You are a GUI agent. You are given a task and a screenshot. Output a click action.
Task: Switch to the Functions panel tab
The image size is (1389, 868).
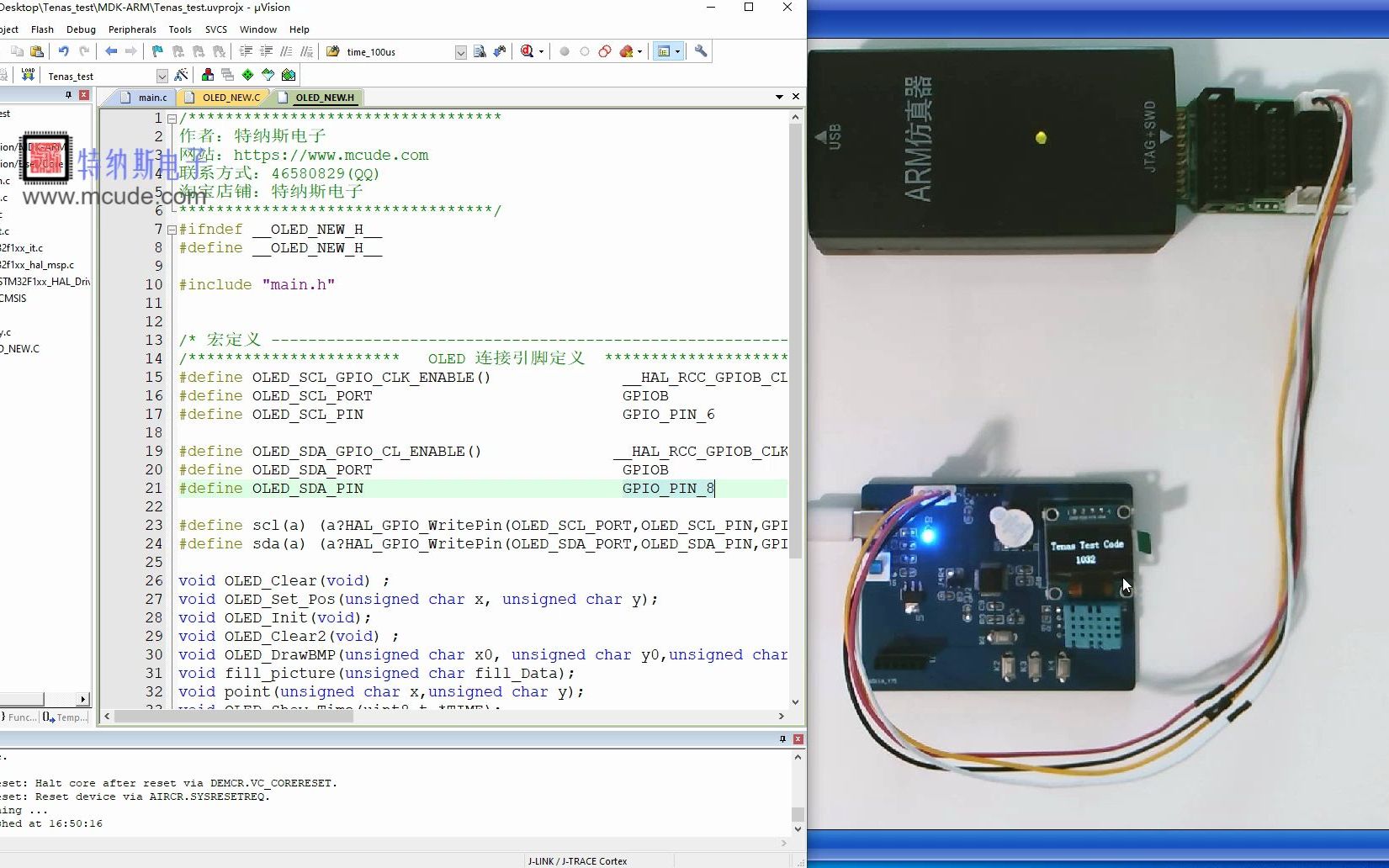(18, 717)
